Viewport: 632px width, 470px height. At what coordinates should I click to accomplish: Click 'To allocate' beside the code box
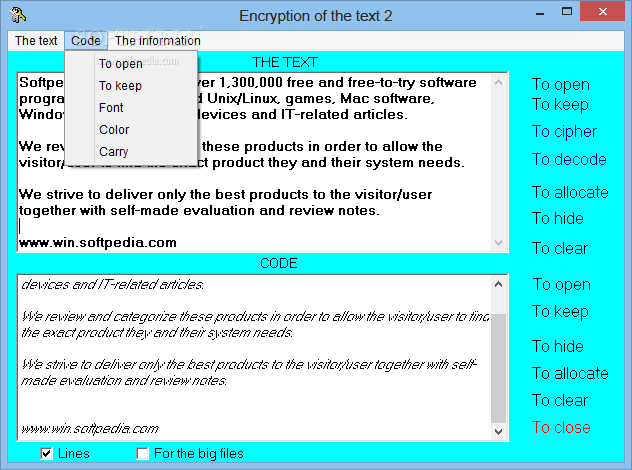570,373
